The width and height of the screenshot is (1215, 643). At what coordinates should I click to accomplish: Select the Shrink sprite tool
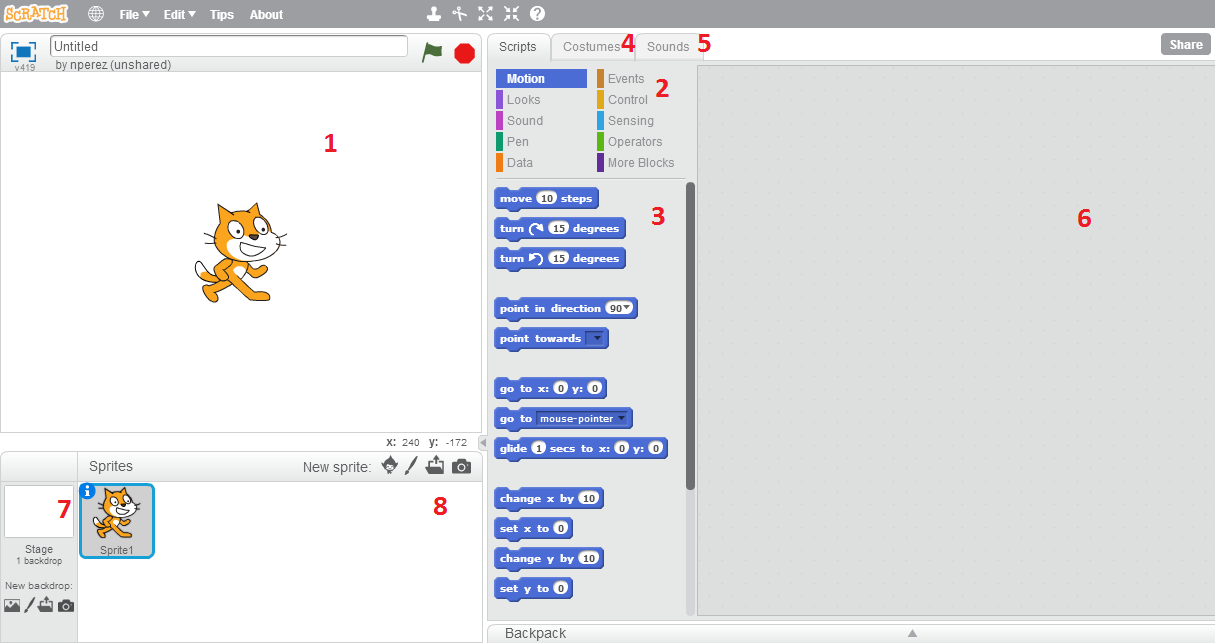tap(511, 14)
